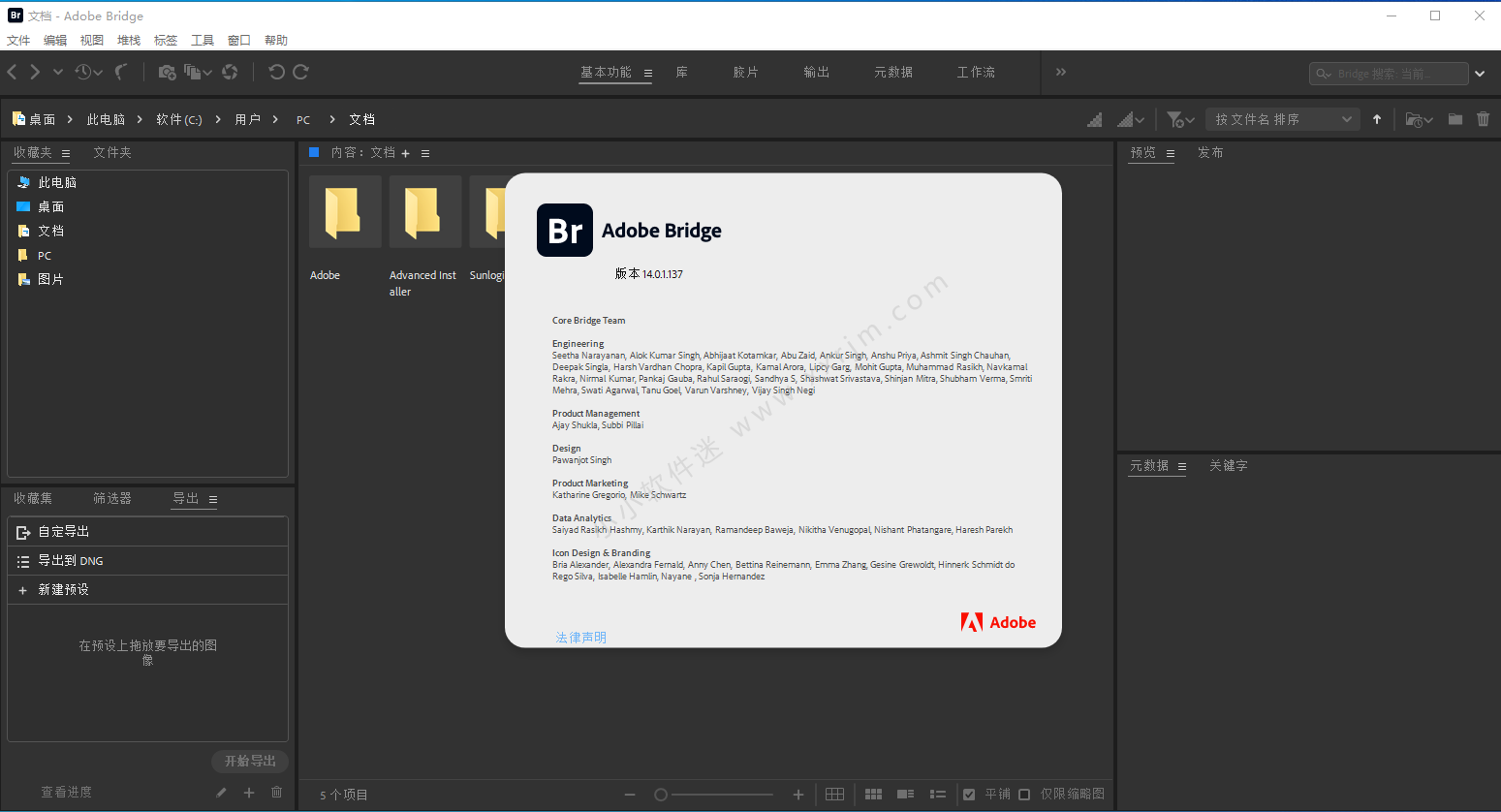Switch to the 输出 workspace
This screenshot has width=1501, height=812.
[x=817, y=72]
